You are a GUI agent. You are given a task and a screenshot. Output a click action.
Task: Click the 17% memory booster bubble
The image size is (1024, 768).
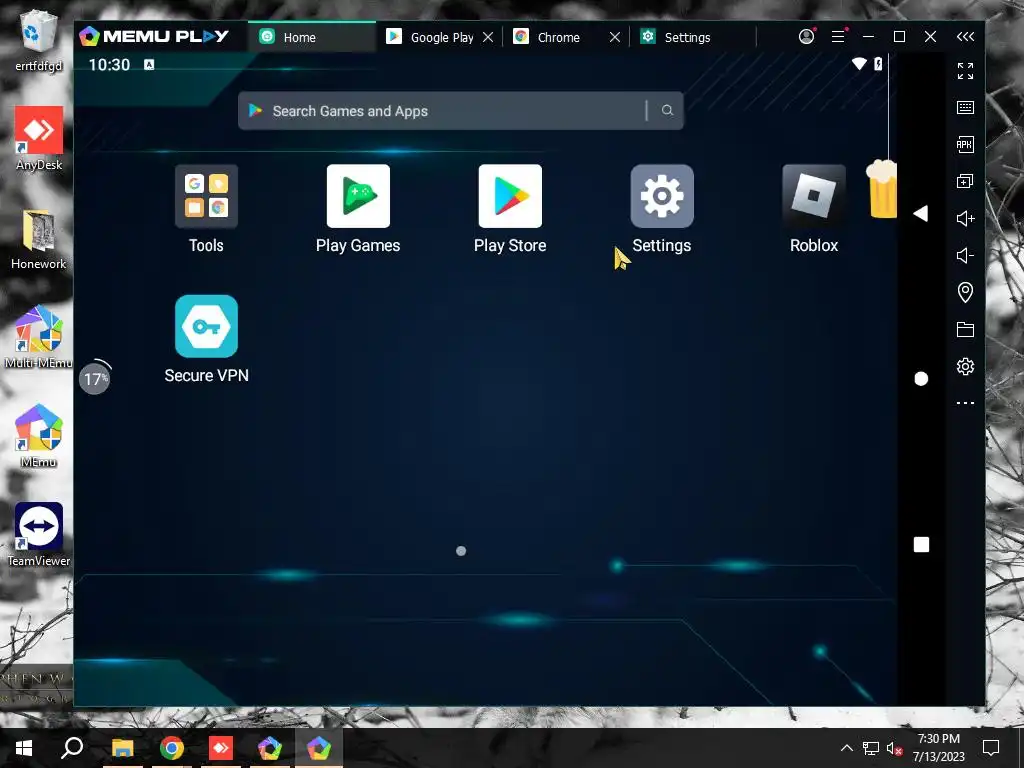[x=95, y=378]
